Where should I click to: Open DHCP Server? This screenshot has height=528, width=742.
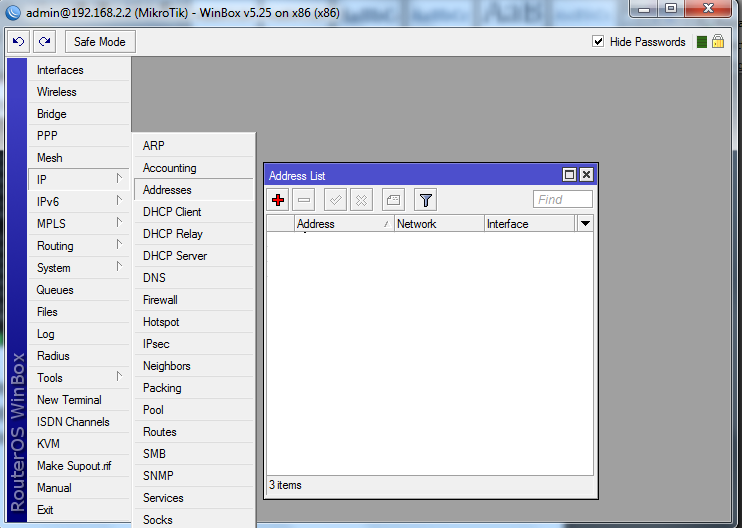[194, 256]
